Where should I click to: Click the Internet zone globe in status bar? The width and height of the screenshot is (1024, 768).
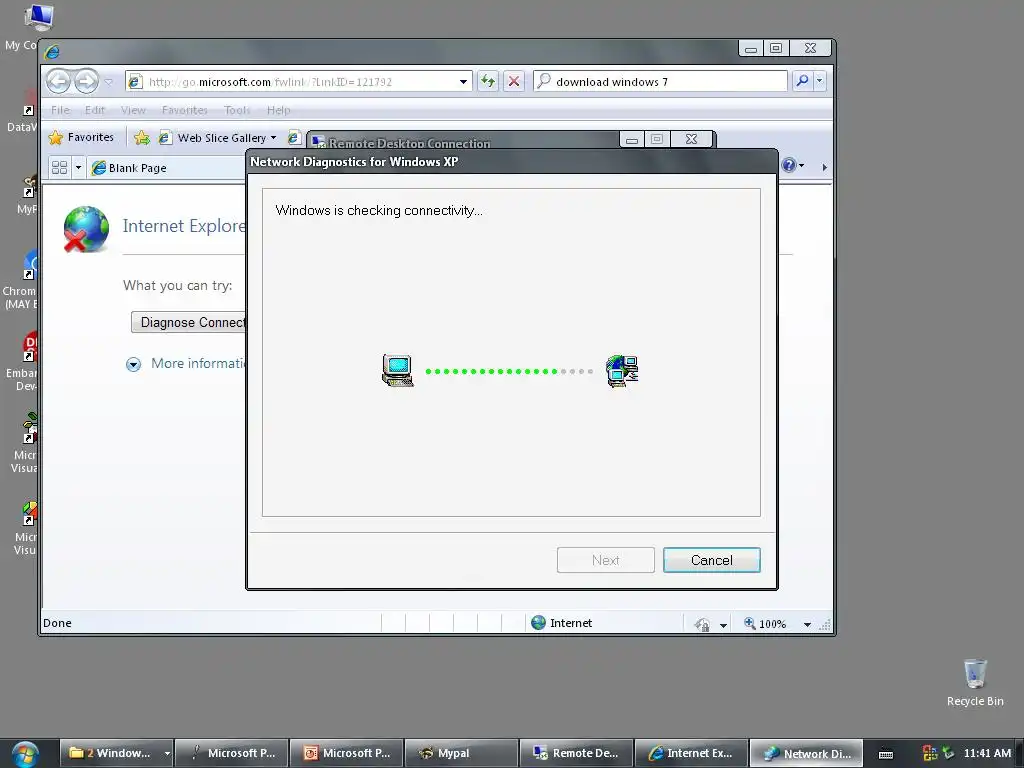click(538, 622)
